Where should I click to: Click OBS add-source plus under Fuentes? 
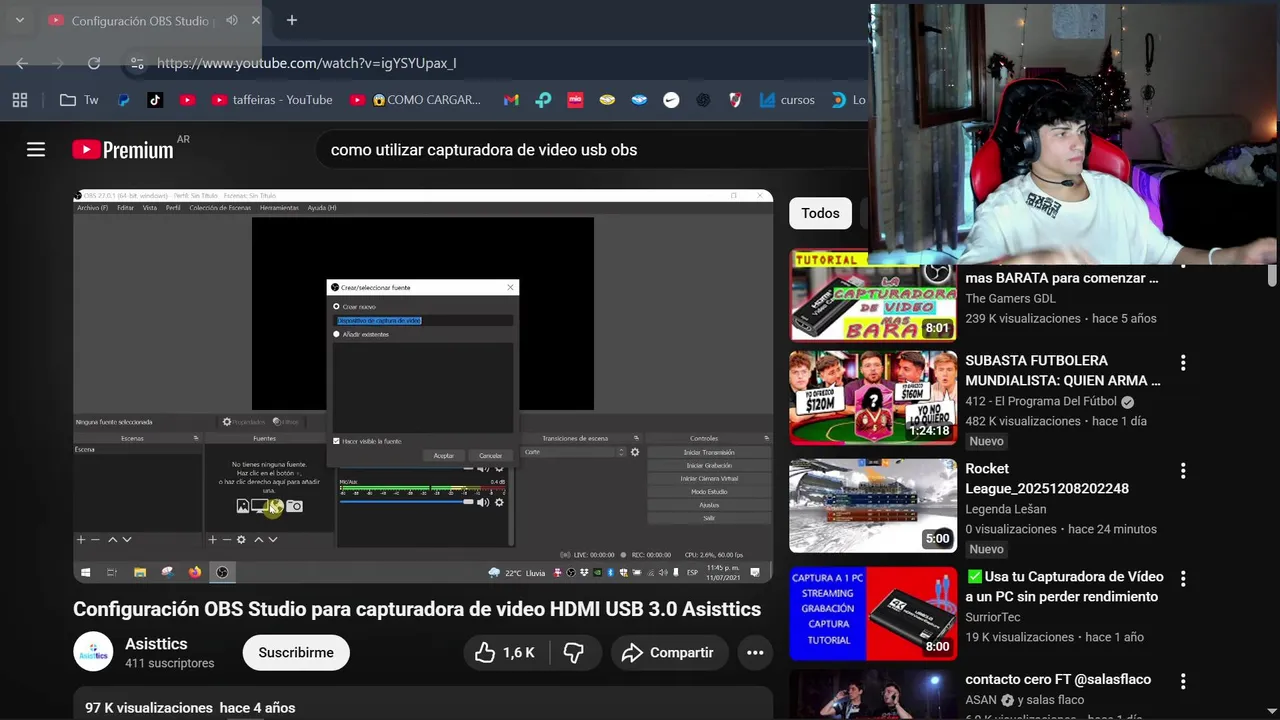tap(212, 540)
